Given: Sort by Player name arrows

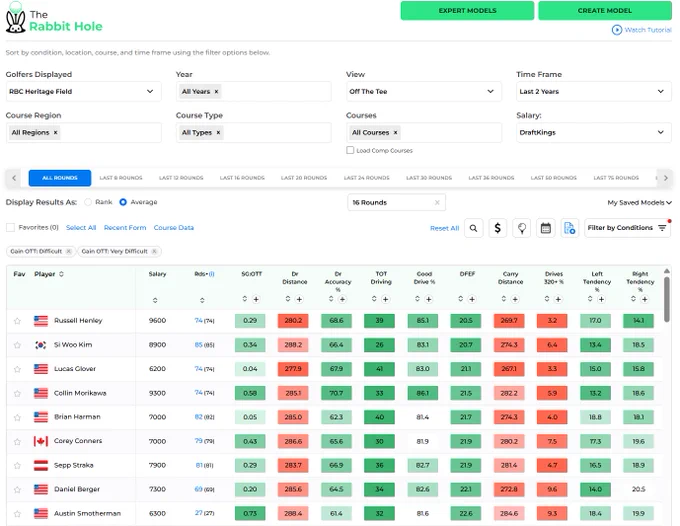Looking at the screenshot, I should (61, 274).
